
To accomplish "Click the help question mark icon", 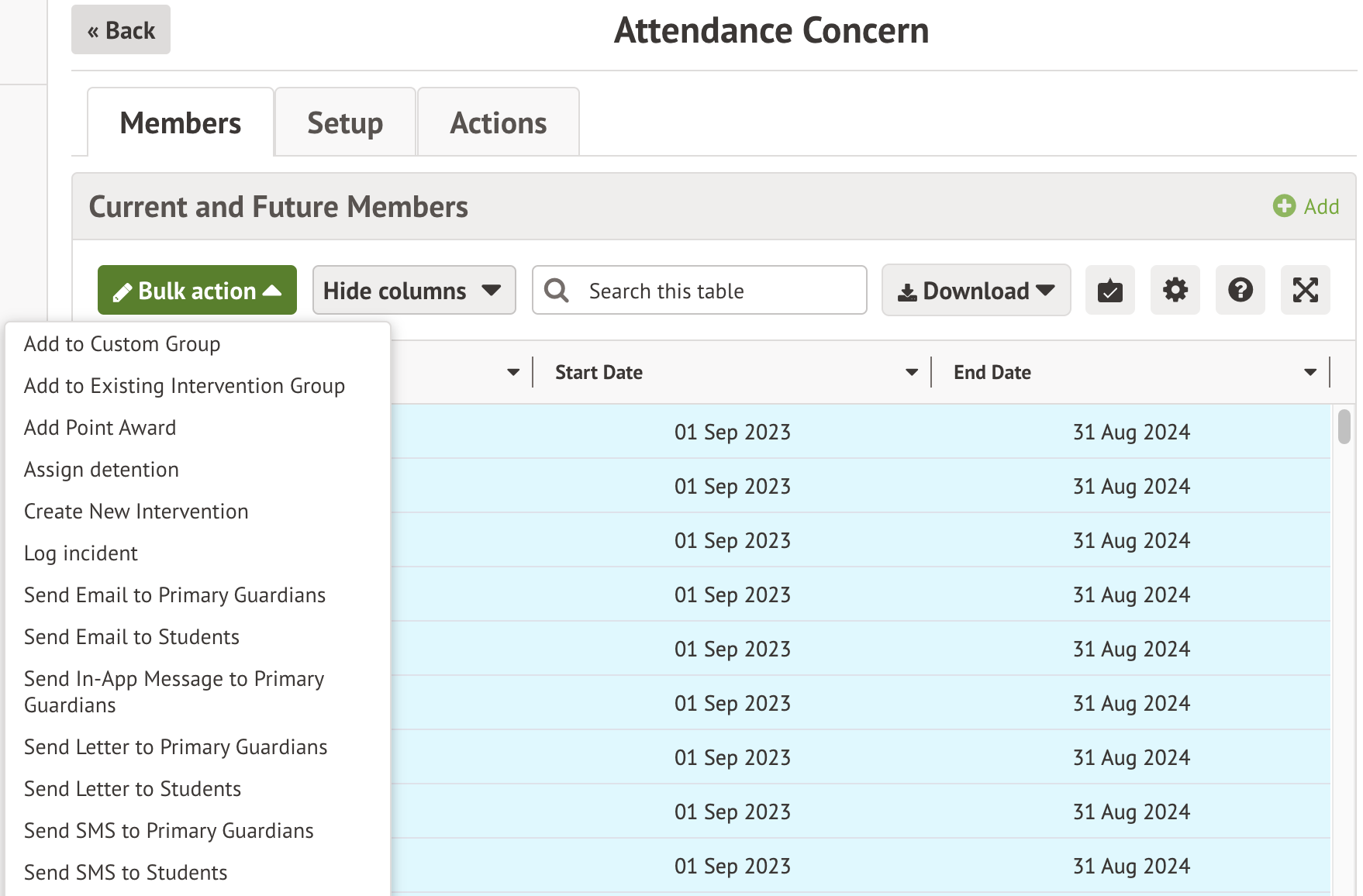I will coord(1240,291).
